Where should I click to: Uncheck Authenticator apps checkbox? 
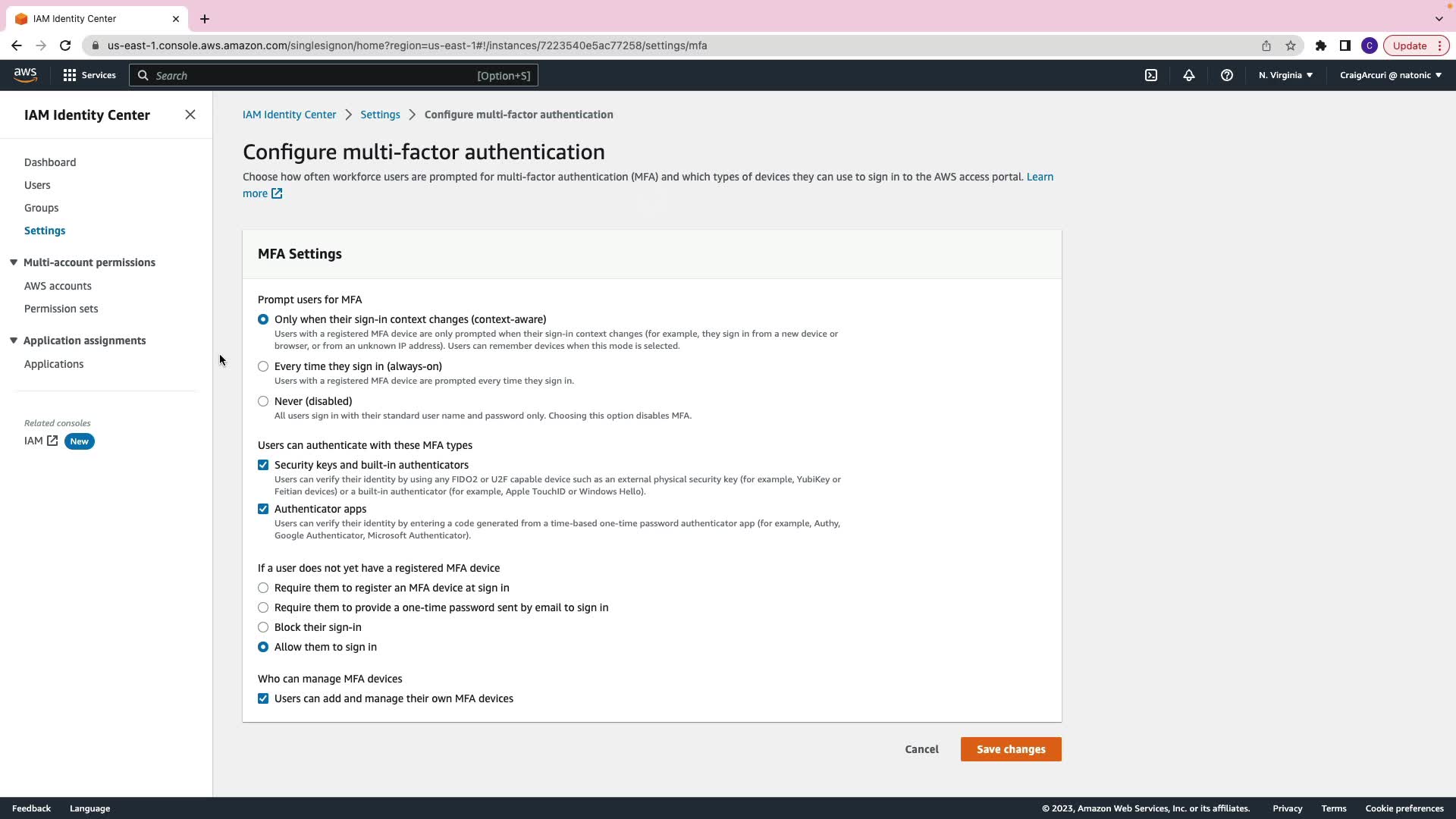(x=263, y=509)
